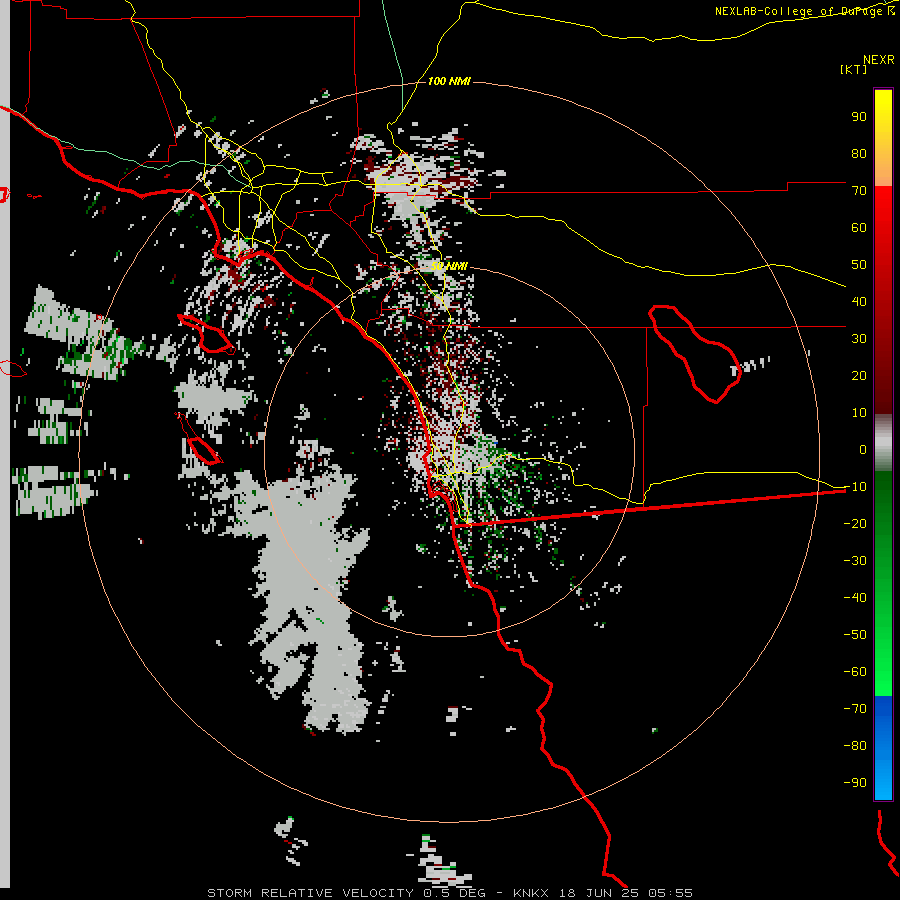Click the 0.5 DEG elevation text
Viewport: 900px width, 900px height.
(454, 893)
